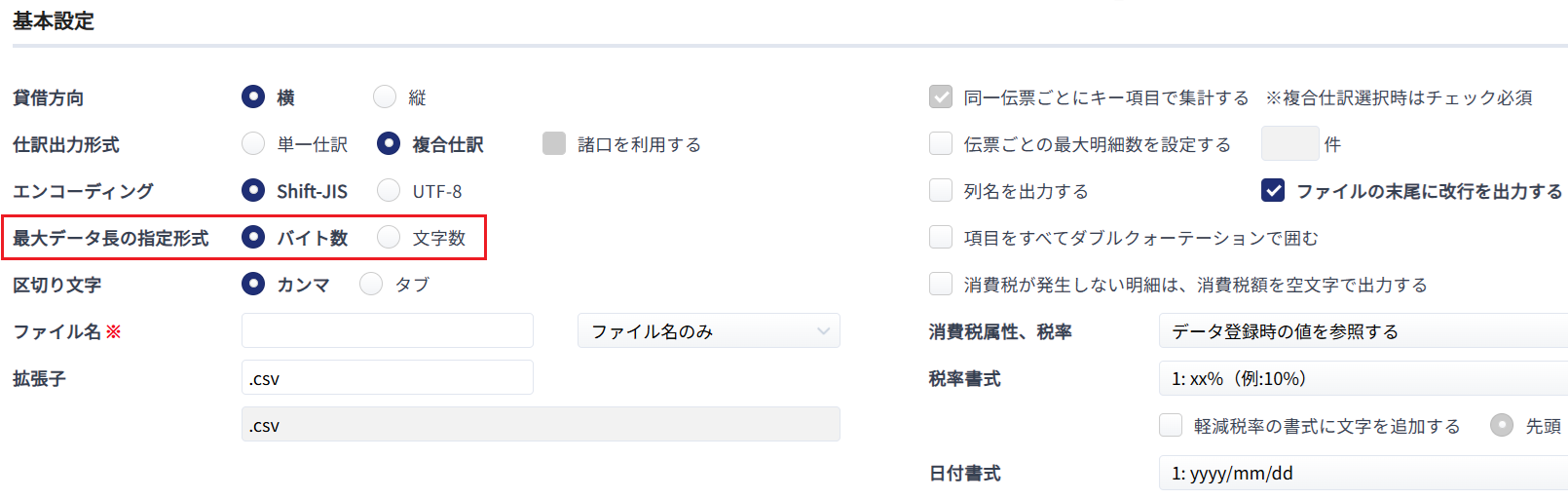Expand the 税率書式 dropdown
The height and width of the screenshot is (499, 1568).
tap(1363, 377)
